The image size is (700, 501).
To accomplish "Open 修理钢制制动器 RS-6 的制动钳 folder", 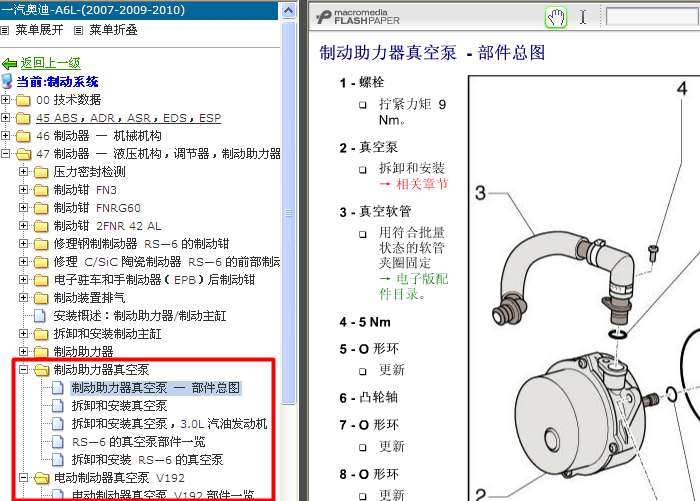I will [141, 244].
